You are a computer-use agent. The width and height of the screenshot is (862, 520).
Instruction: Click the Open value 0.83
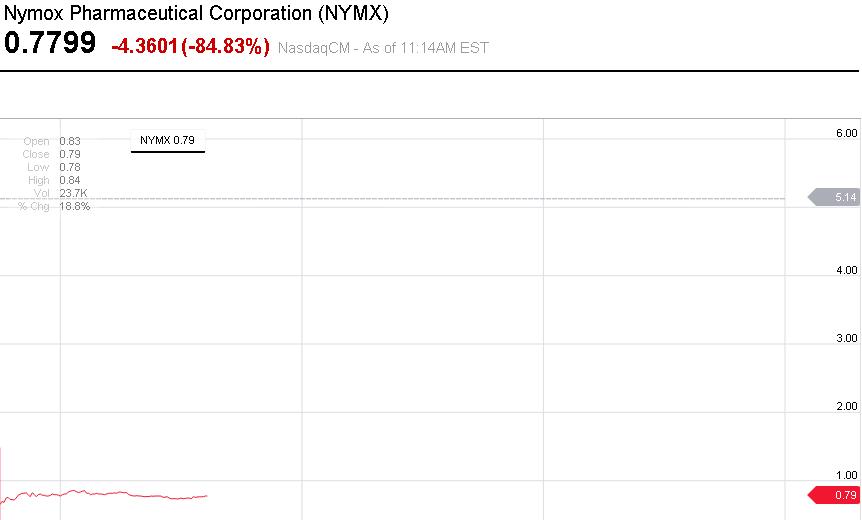70,142
